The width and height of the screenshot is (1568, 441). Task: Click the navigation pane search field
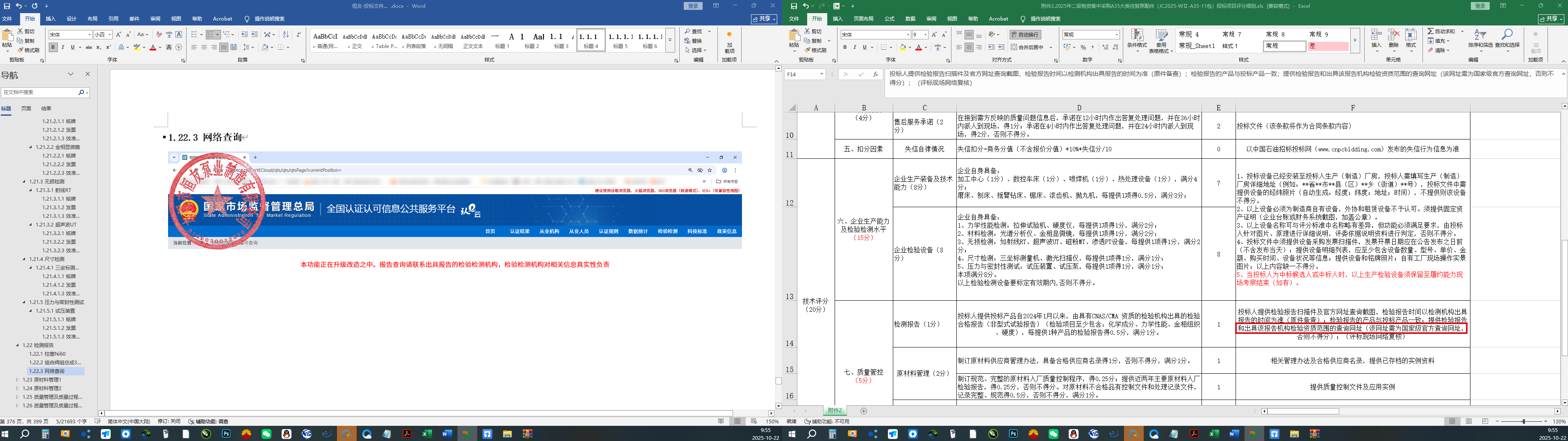coord(40,93)
